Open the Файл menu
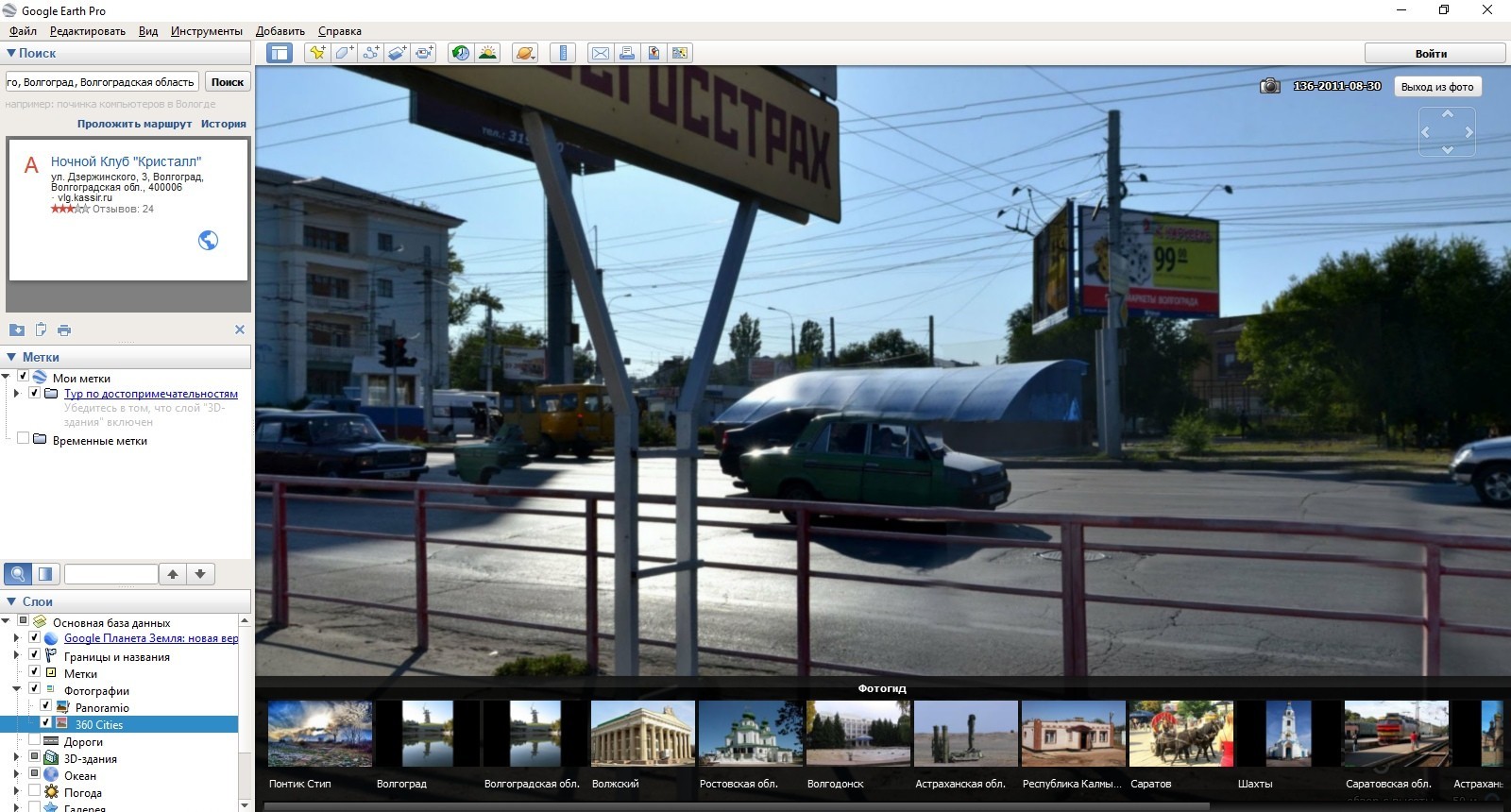This screenshot has height=812, width=1511. (x=23, y=31)
